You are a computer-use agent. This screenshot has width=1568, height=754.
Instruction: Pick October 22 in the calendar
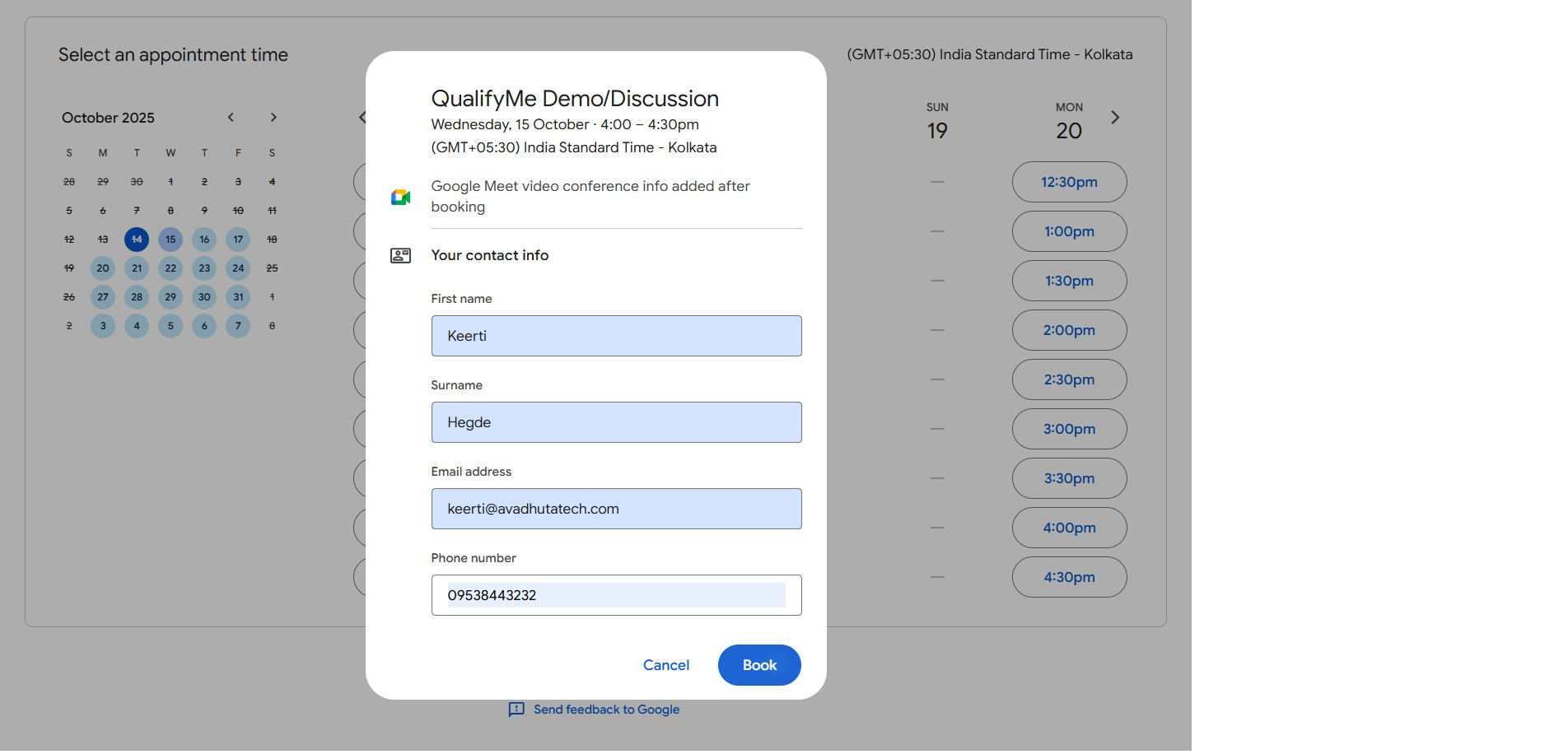point(170,268)
